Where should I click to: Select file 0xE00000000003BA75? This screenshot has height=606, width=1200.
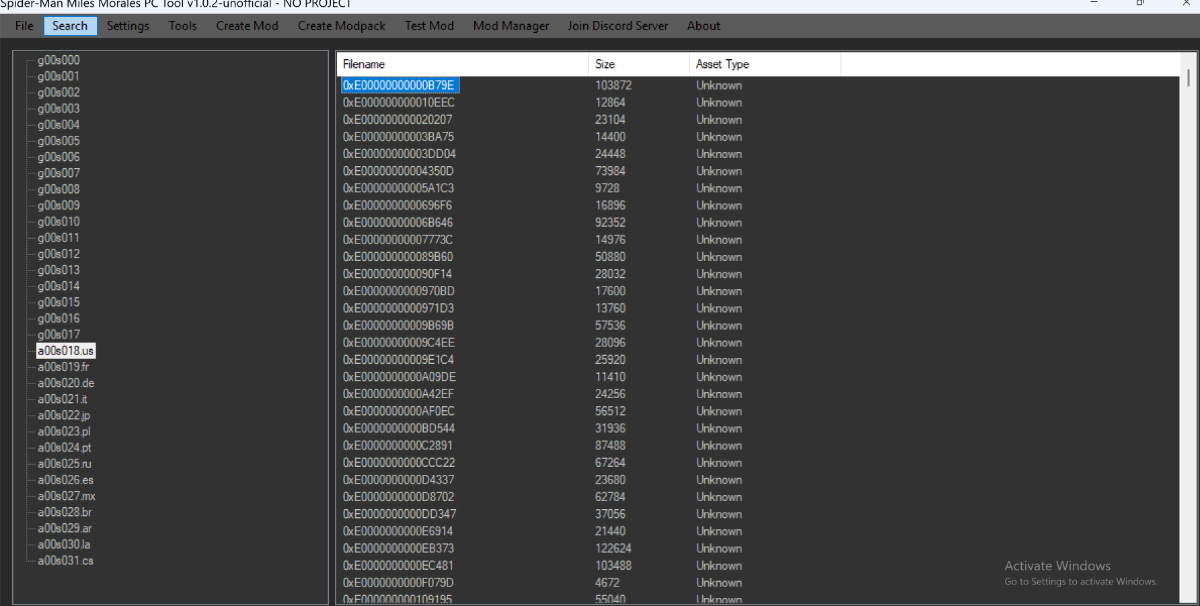[x=398, y=137]
